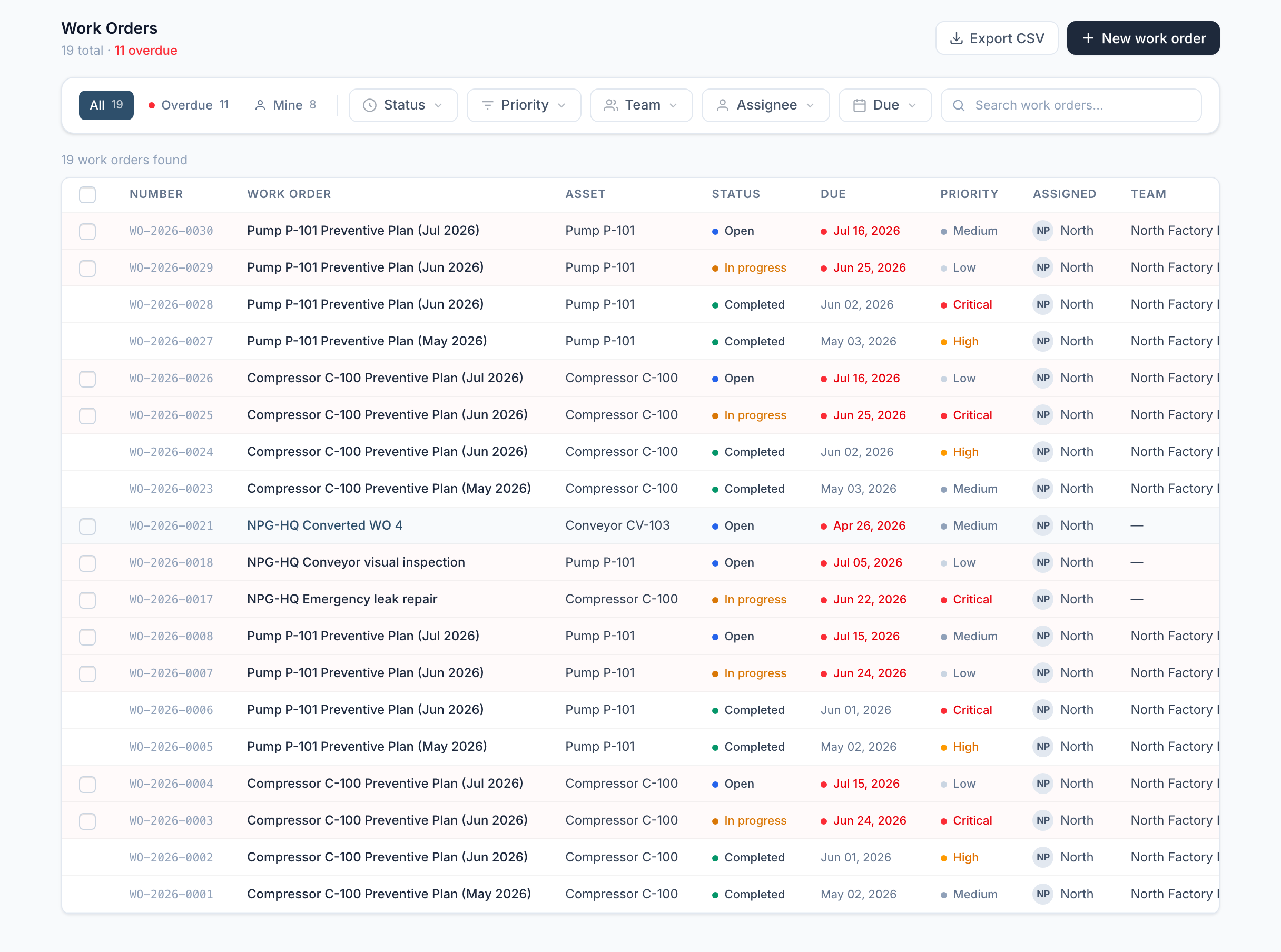Click the calendar icon in Due filter
Screen dimensions: 1281x952
pos(859,105)
